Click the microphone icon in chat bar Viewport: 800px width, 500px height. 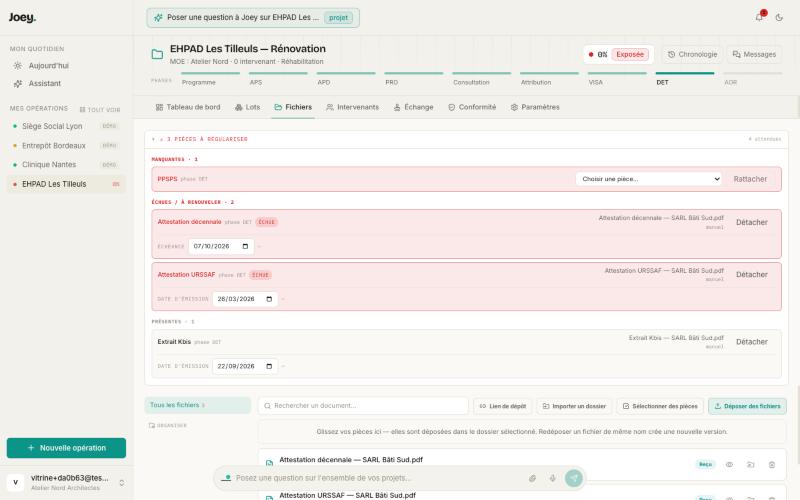tap(553, 478)
